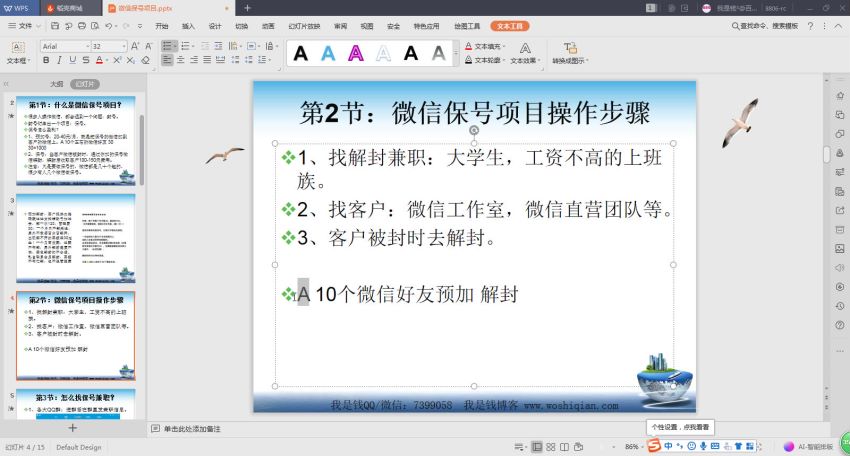Click the Clear formatting eraser icon

point(145,60)
